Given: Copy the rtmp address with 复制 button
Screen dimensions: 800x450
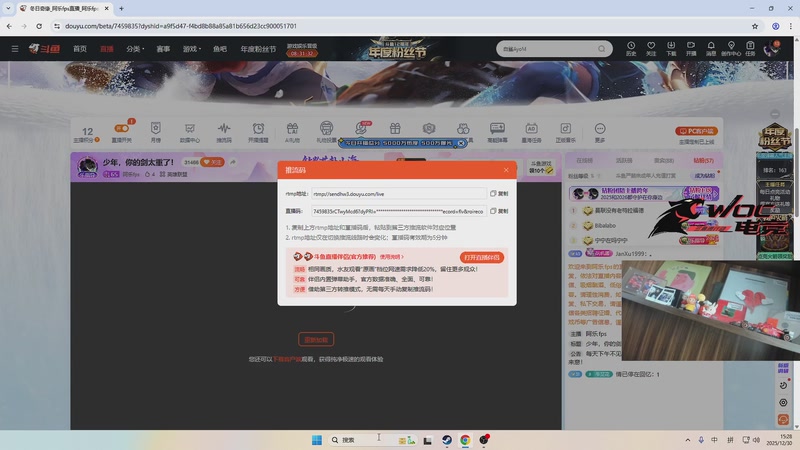Looking at the screenshot, I should click(x=499, y=194).
